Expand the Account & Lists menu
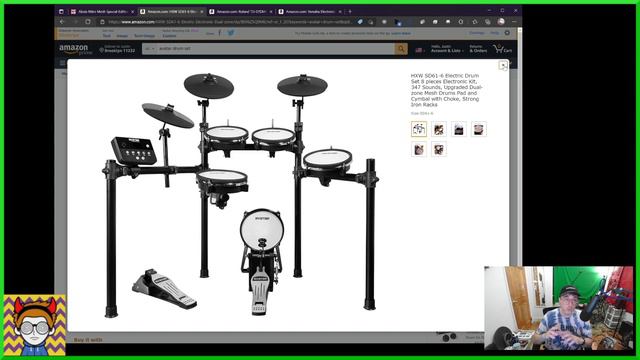 (447, 49)
